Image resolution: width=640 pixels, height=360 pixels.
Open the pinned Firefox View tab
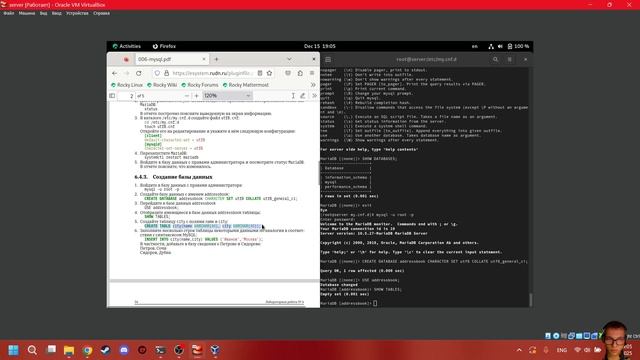click(126, 59)
